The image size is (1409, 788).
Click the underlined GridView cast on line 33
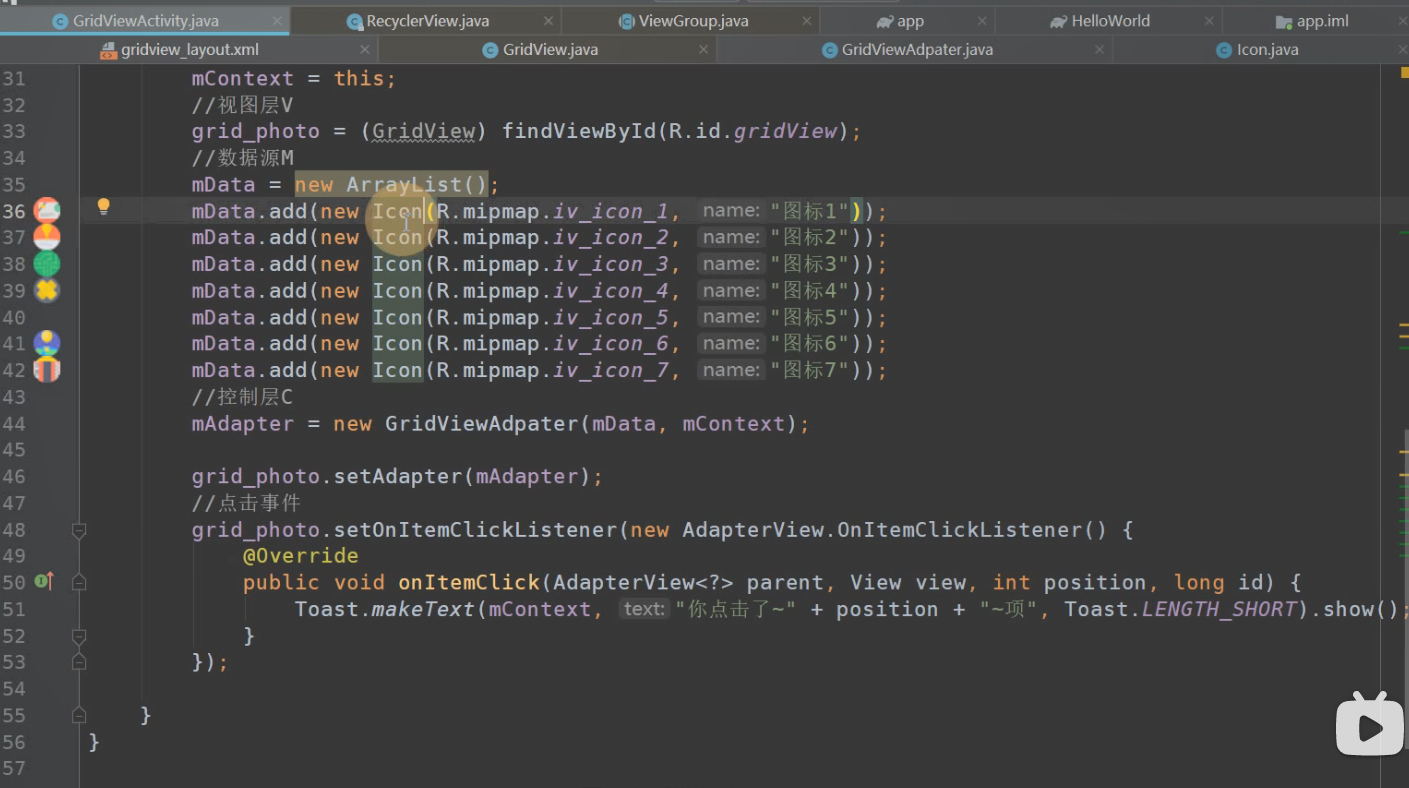click(423, 131)
